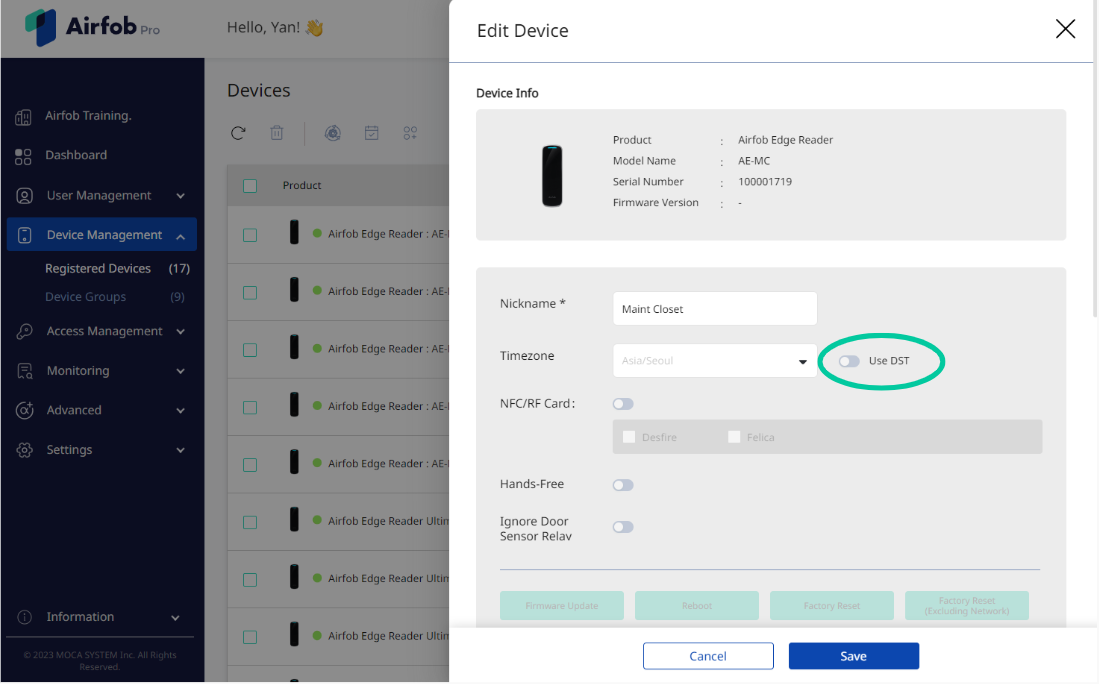Click the Monitoring icon in sidebar
Viewport: 1099px width, 684px height.
25,371
